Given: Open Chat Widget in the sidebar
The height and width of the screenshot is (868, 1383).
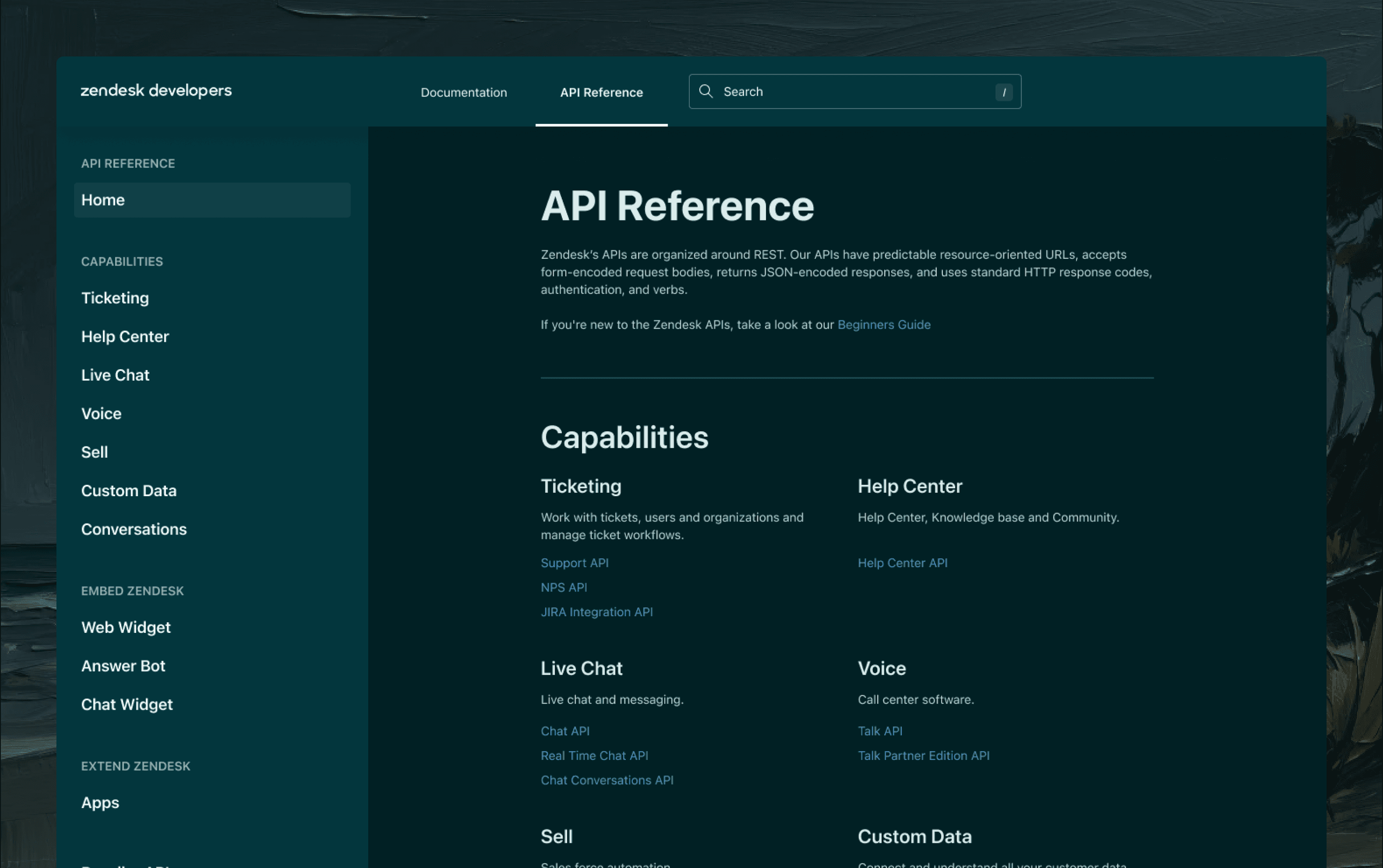Looking at the screenshot, I should [127, 704].
